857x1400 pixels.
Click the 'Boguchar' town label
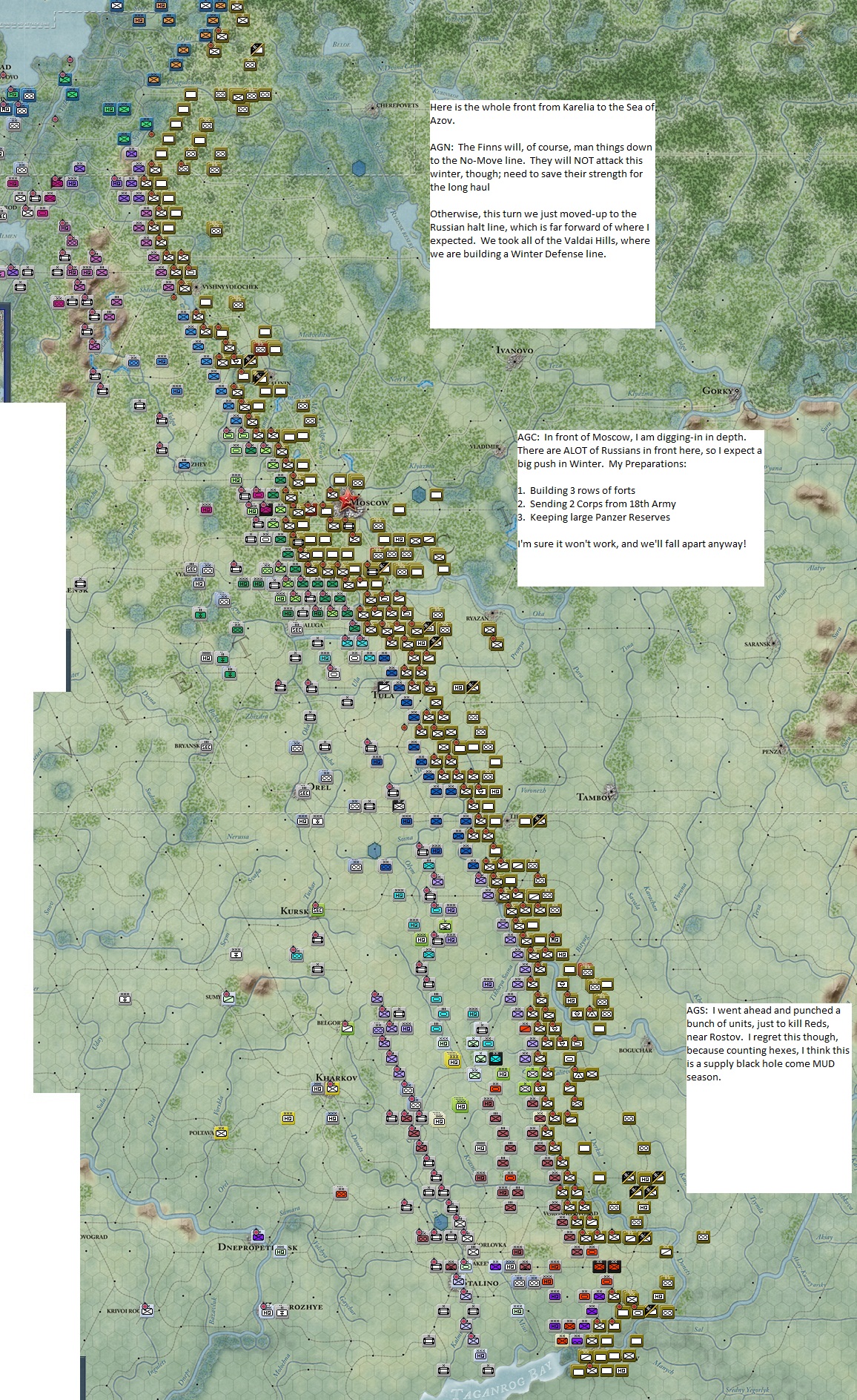pyautogui.click(x=635, y=1050)
